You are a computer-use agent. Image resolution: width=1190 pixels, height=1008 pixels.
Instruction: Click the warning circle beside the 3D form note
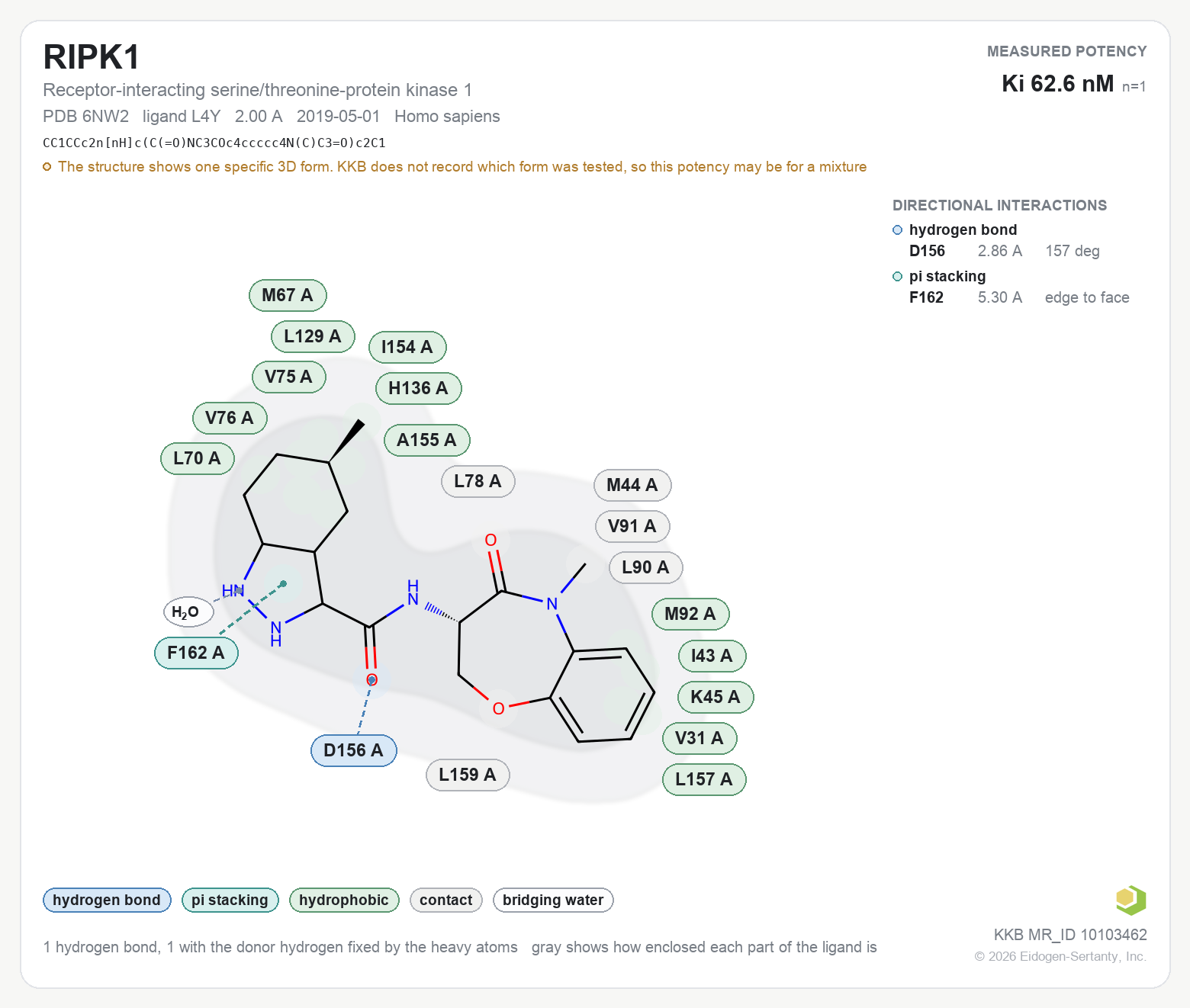pos(47,167)
